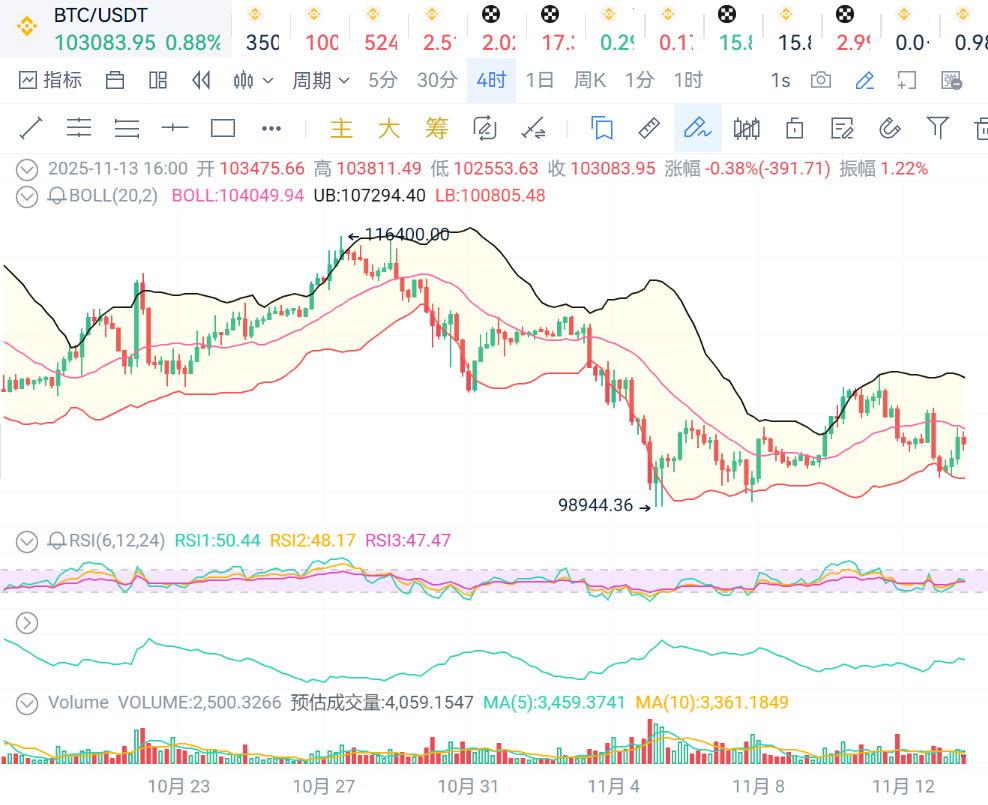
Task: Switch to the 1日 timeframe tab
Action: [540, 80]
